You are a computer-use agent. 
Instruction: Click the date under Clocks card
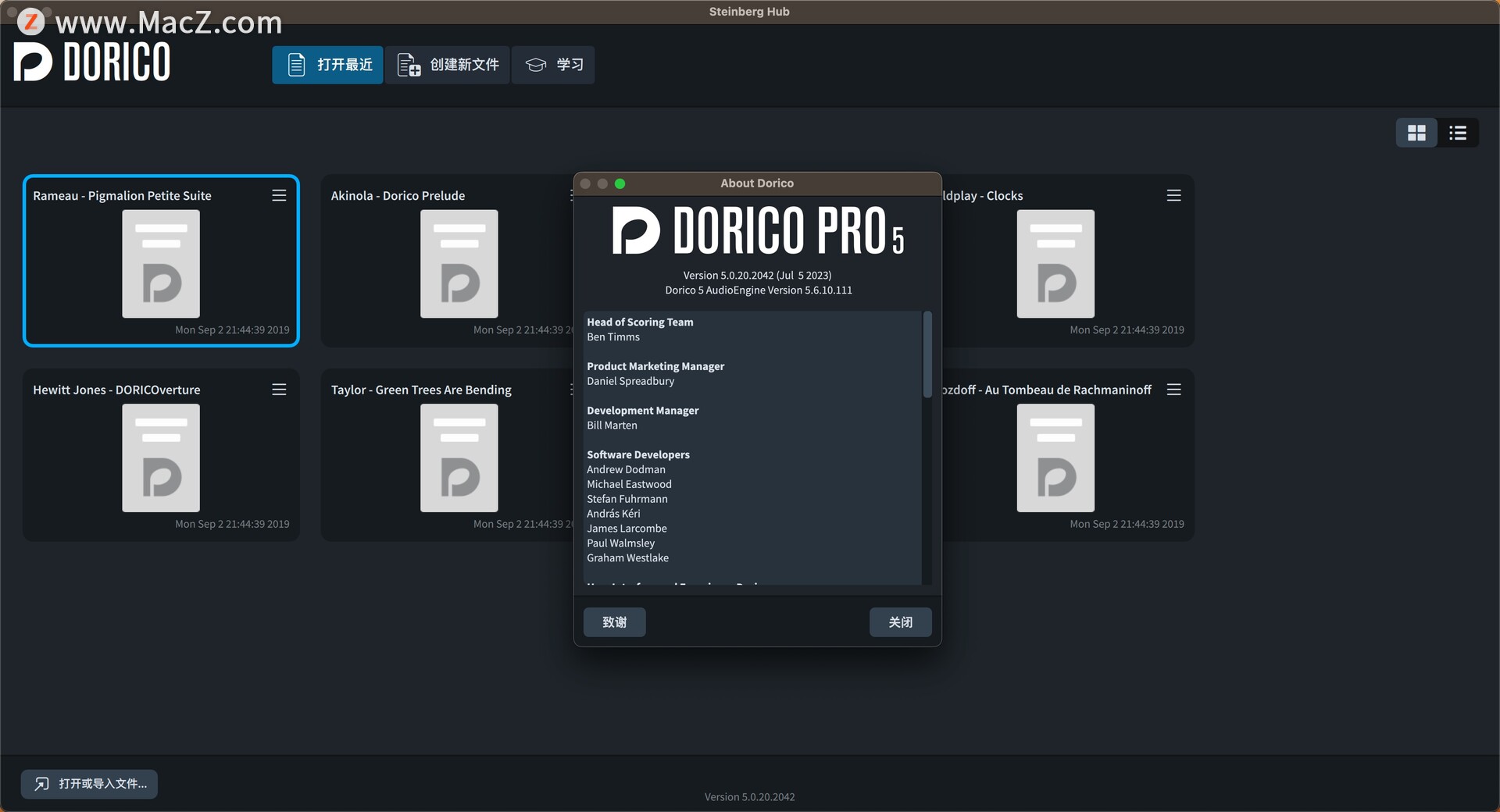1127,330
